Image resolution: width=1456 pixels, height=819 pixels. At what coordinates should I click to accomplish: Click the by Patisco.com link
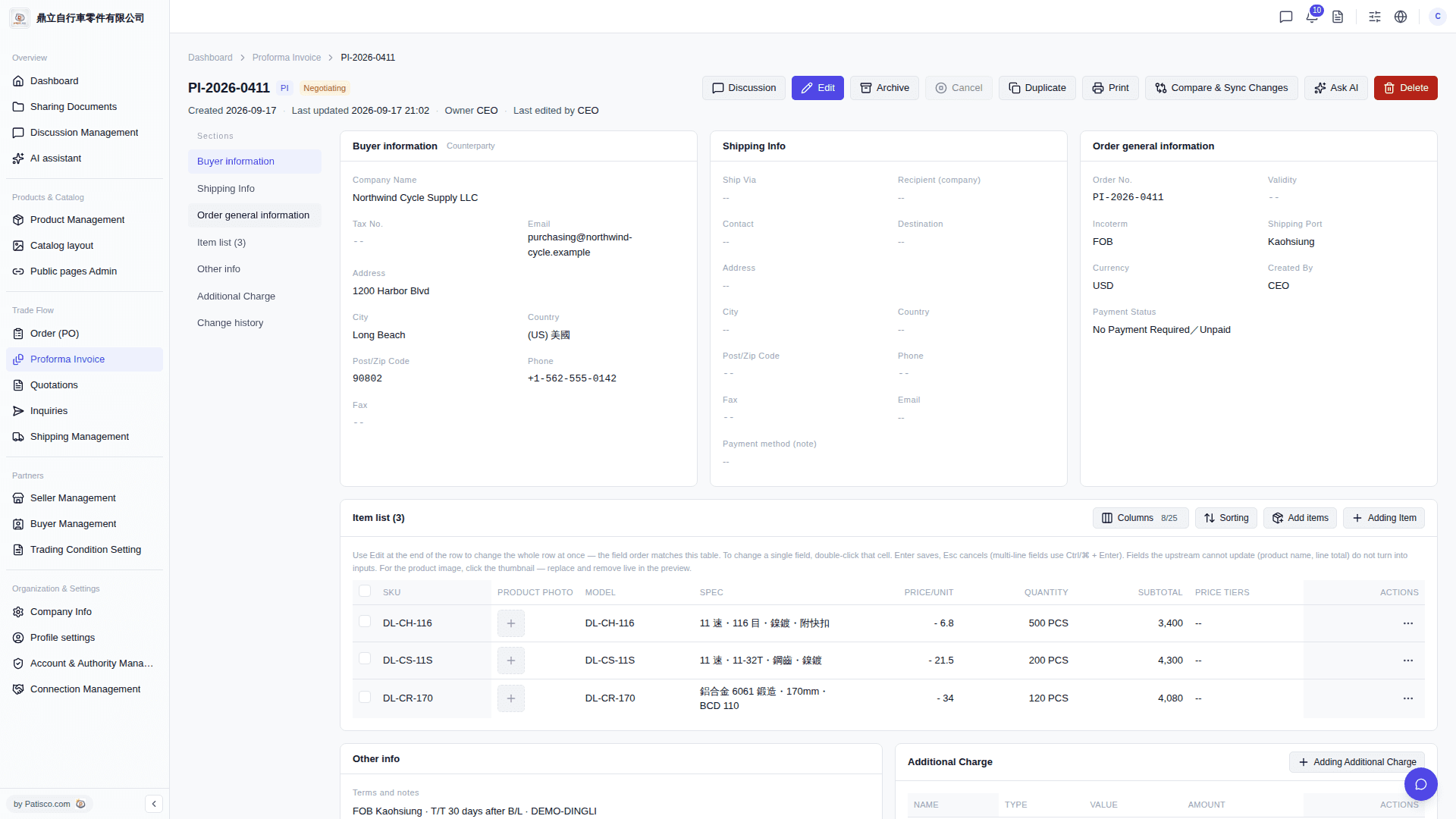49,804
